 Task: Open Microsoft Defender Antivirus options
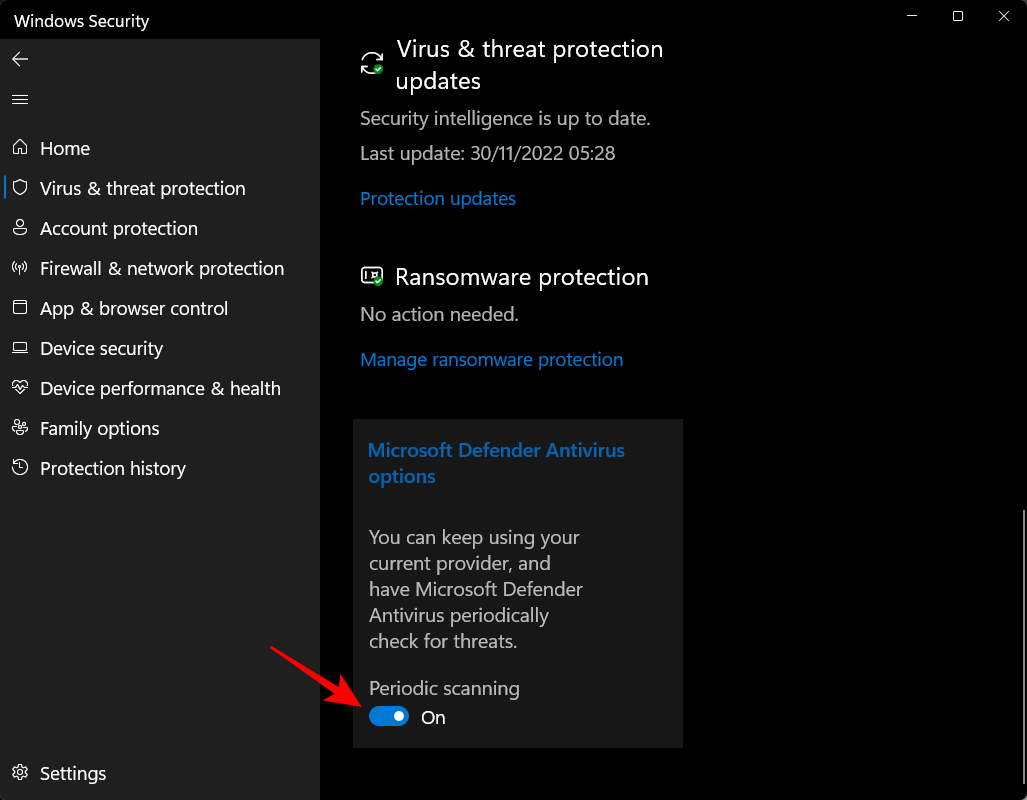[x=496, y=463]
